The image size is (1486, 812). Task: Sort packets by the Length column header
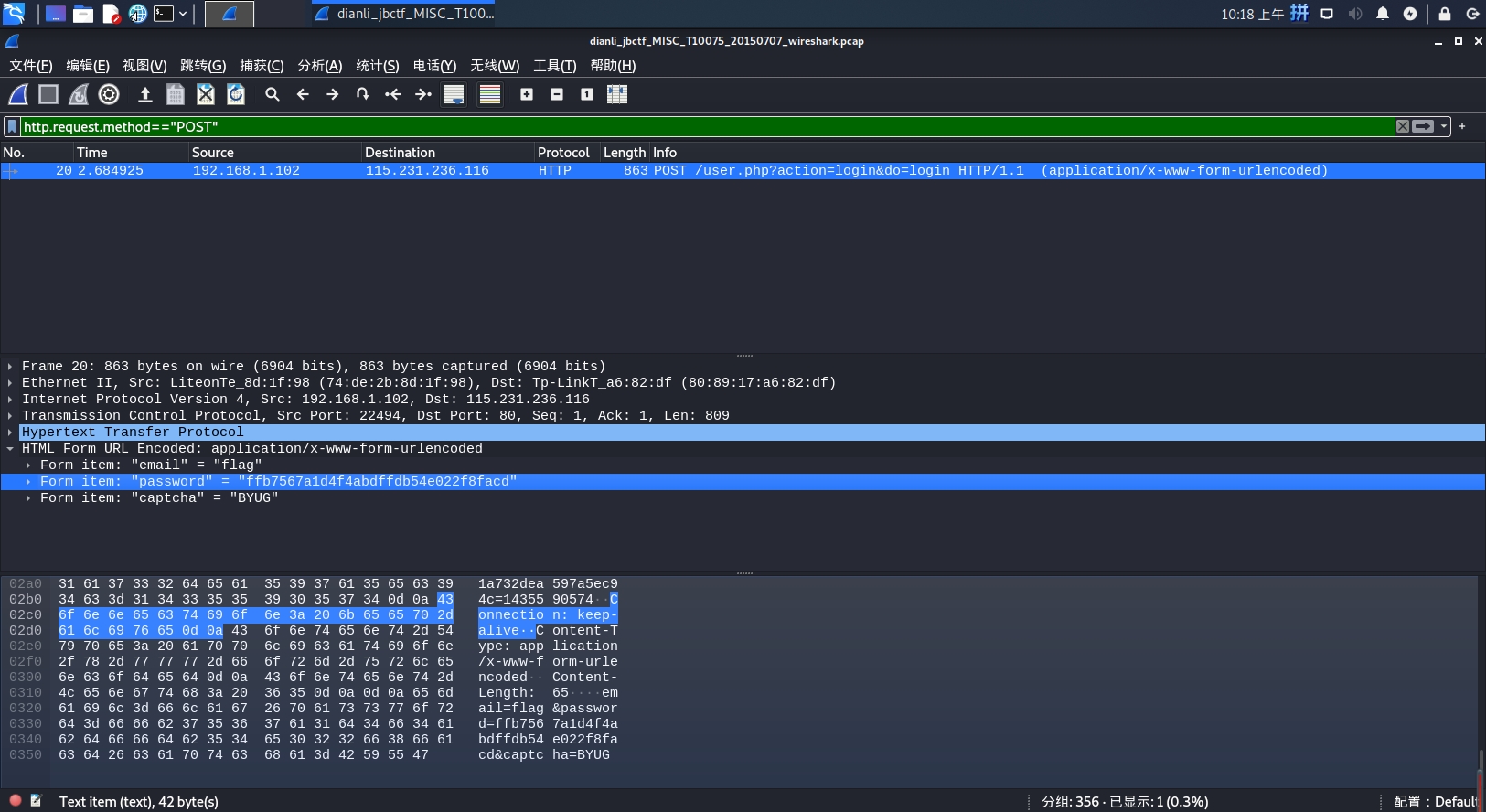pos(625,153)
